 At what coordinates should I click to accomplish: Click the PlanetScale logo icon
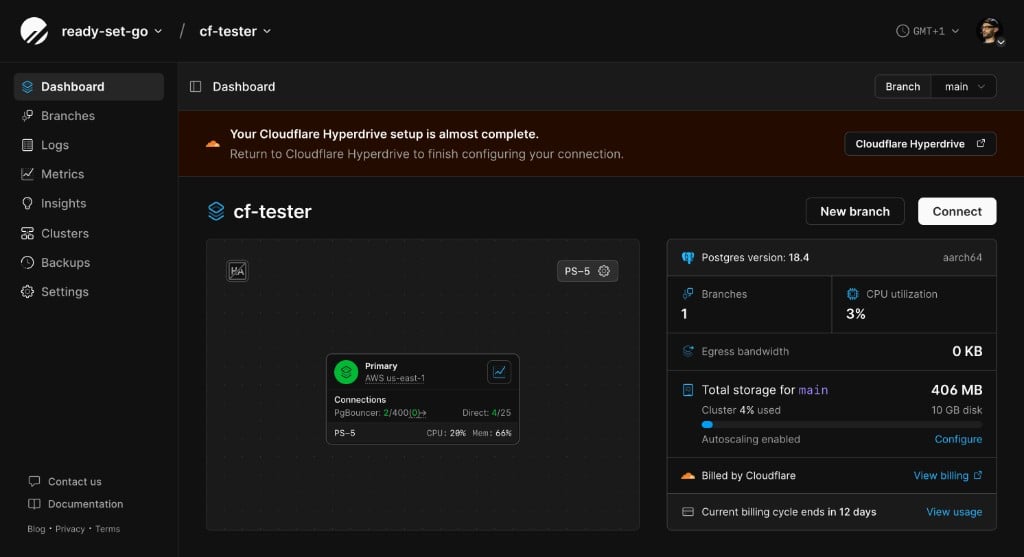pyautogui.click(x=34, y=31)
